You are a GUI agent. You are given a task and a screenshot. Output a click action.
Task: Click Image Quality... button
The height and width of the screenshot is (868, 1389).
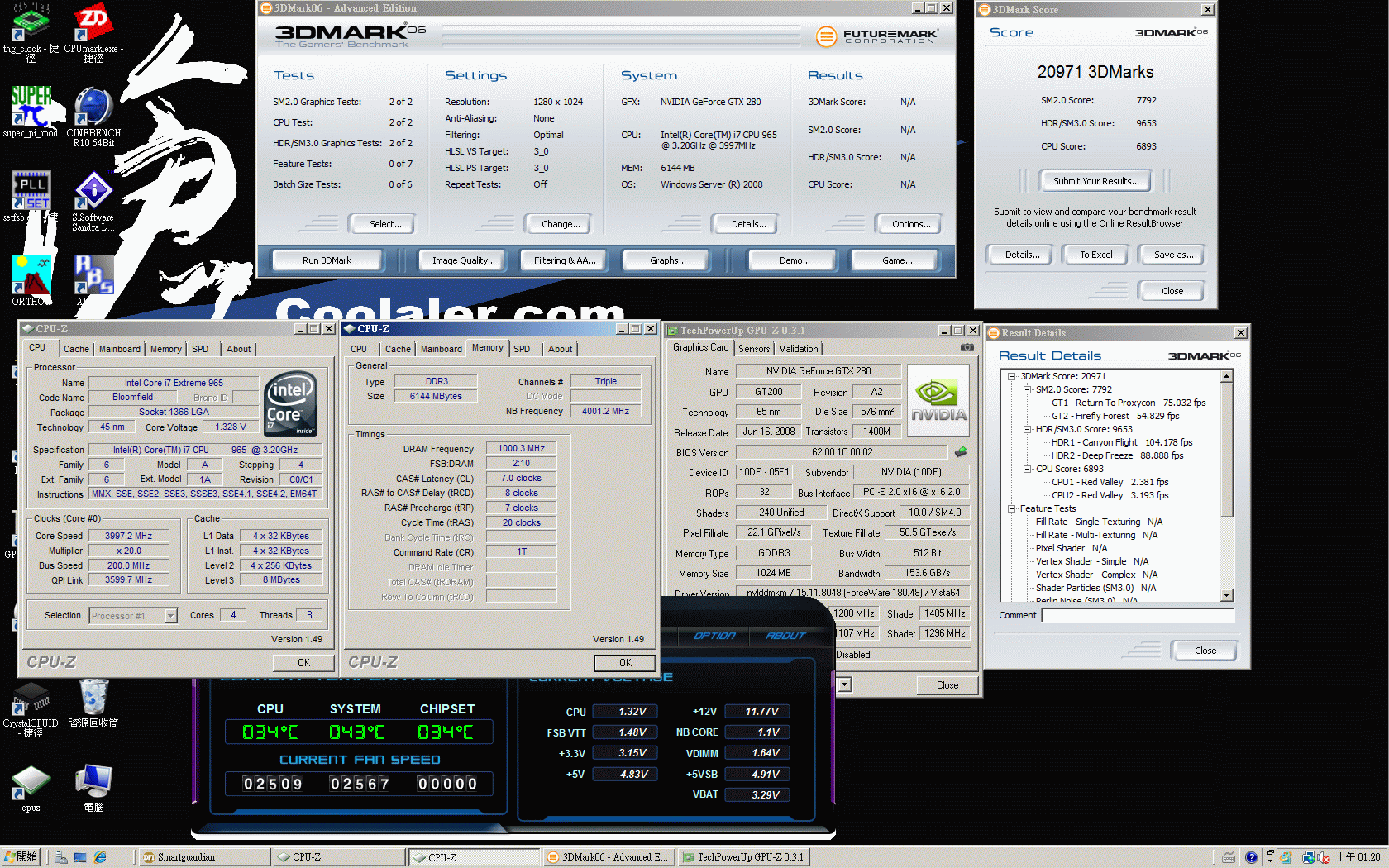463,260
